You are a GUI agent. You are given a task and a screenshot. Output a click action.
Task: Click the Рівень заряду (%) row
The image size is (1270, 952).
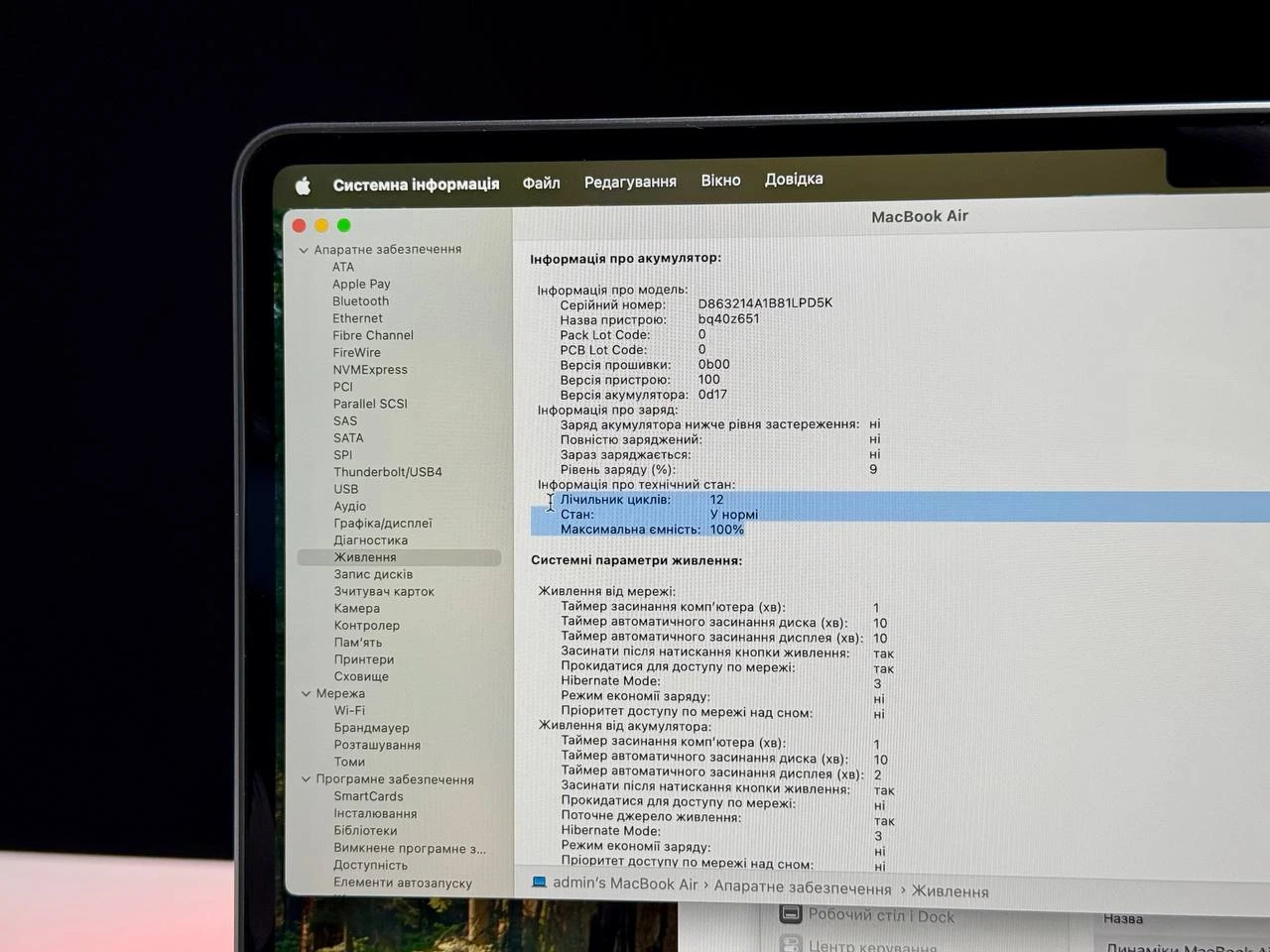coord(718,469)
